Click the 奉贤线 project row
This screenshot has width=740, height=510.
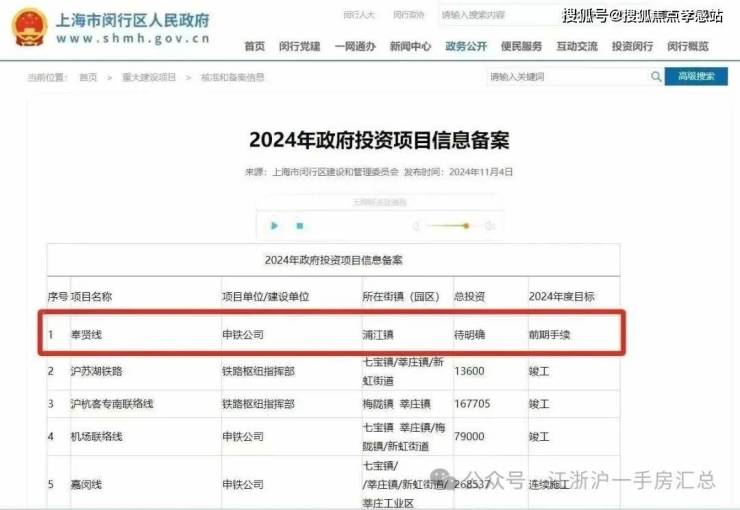click(x=335, y=334)
